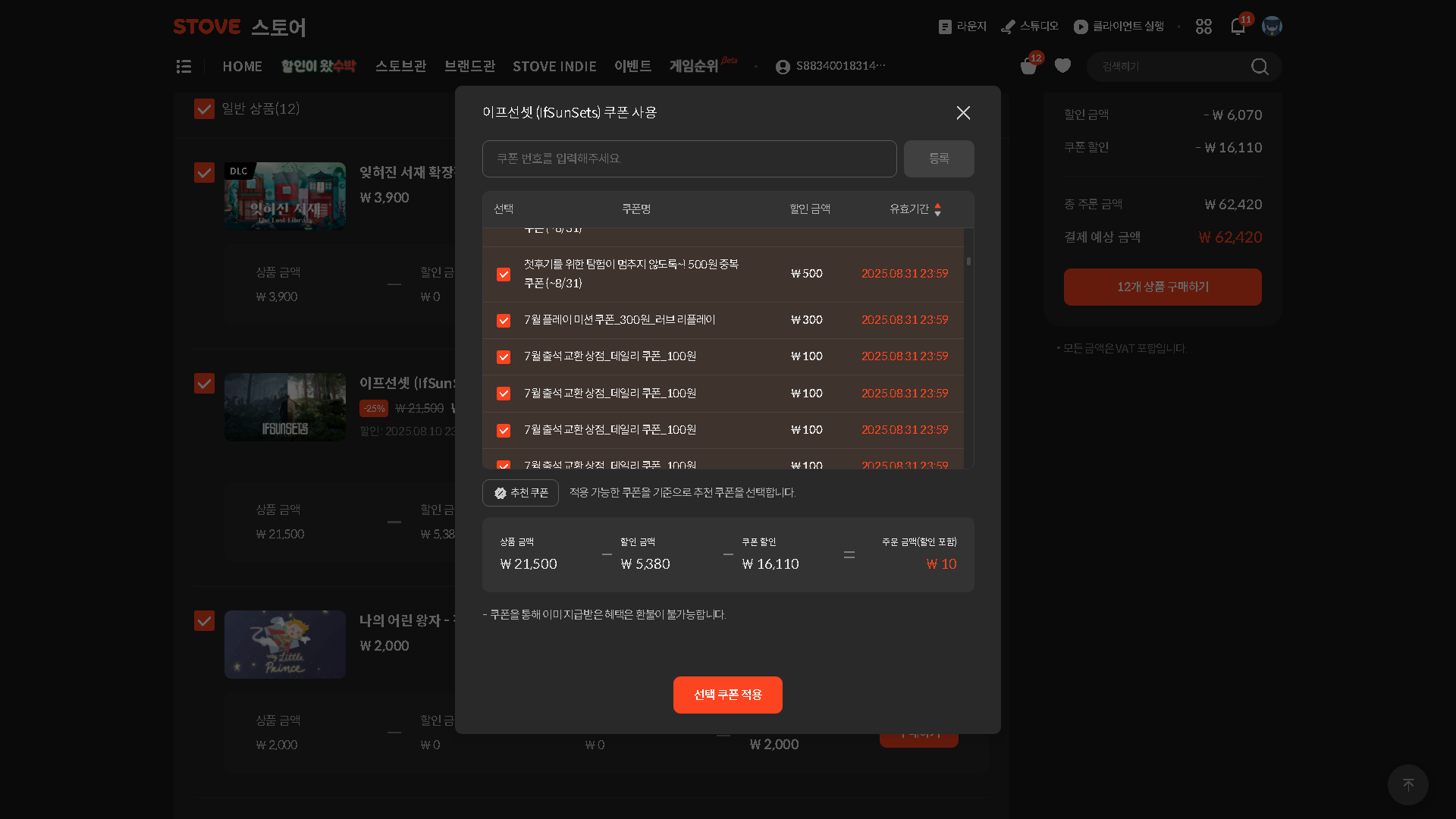Open the 잊혀진 서재 DLC thumbnail
The height and width of the screenshot is (819, 1456).
coord(285,196)
